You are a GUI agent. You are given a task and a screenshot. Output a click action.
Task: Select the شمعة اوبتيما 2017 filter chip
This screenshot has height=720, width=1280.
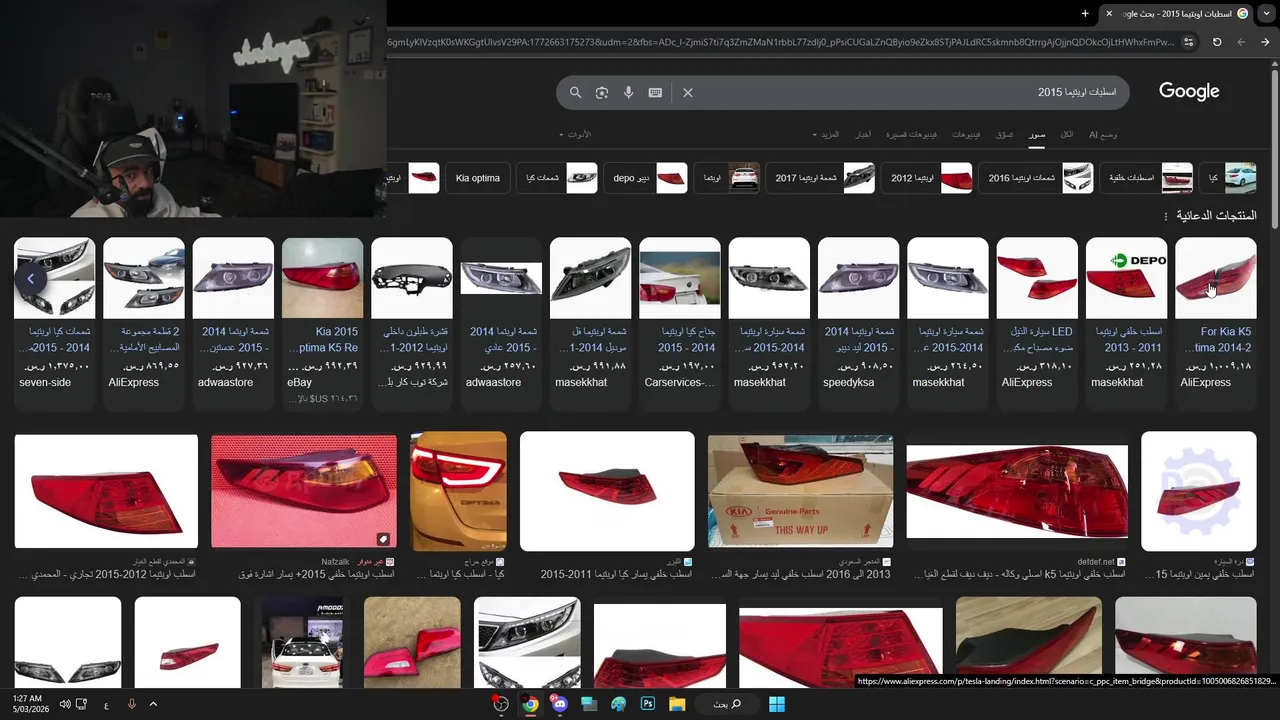(820, 178)
